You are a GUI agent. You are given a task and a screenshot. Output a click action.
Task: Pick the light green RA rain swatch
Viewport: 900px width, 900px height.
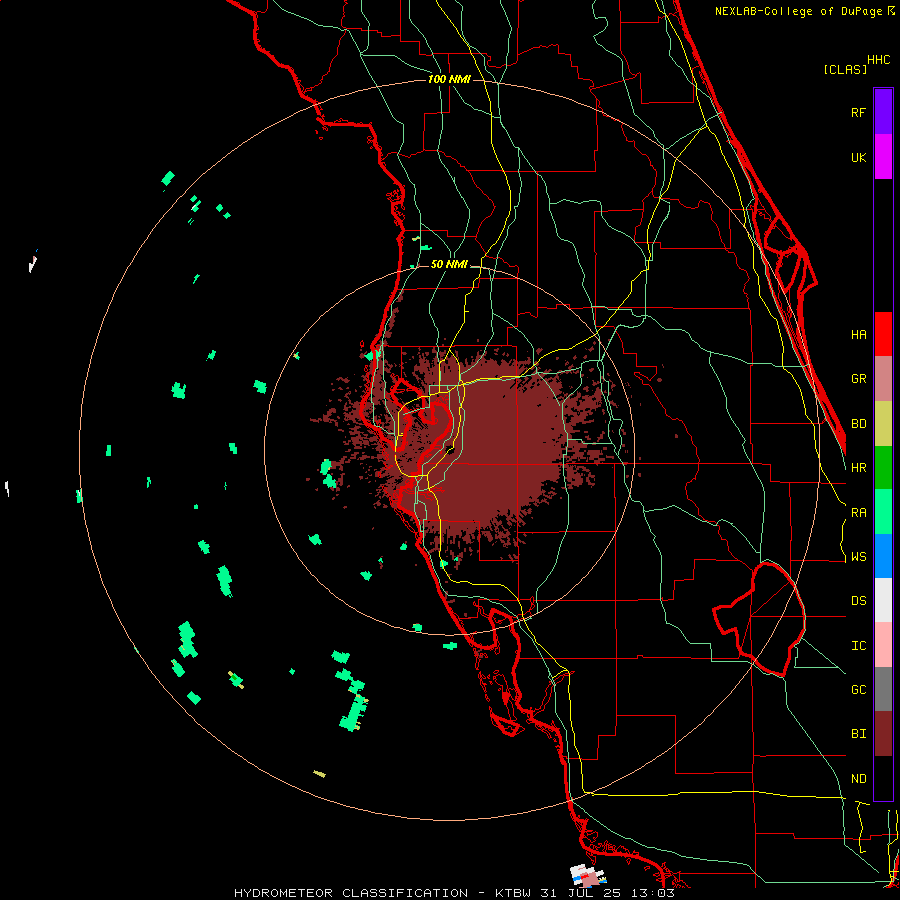pyautogui.click(x=883, y=512)
